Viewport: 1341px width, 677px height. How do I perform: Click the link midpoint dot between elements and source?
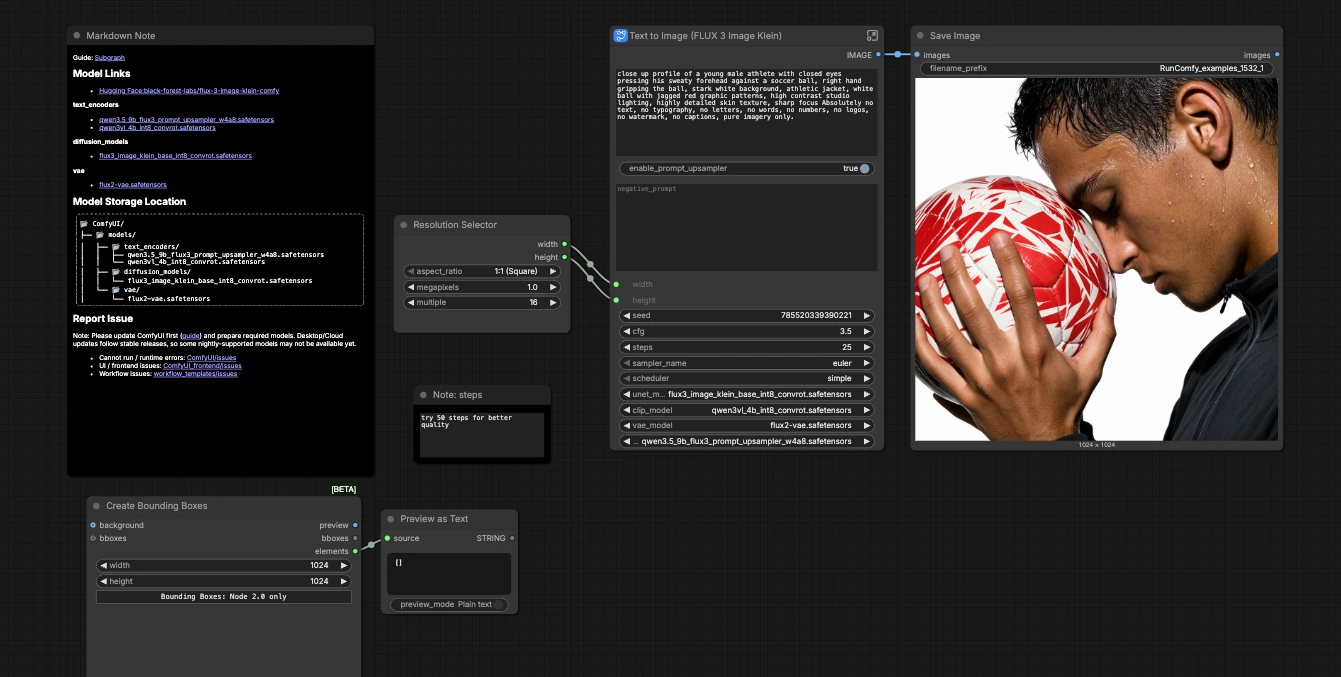click(371, 544)
